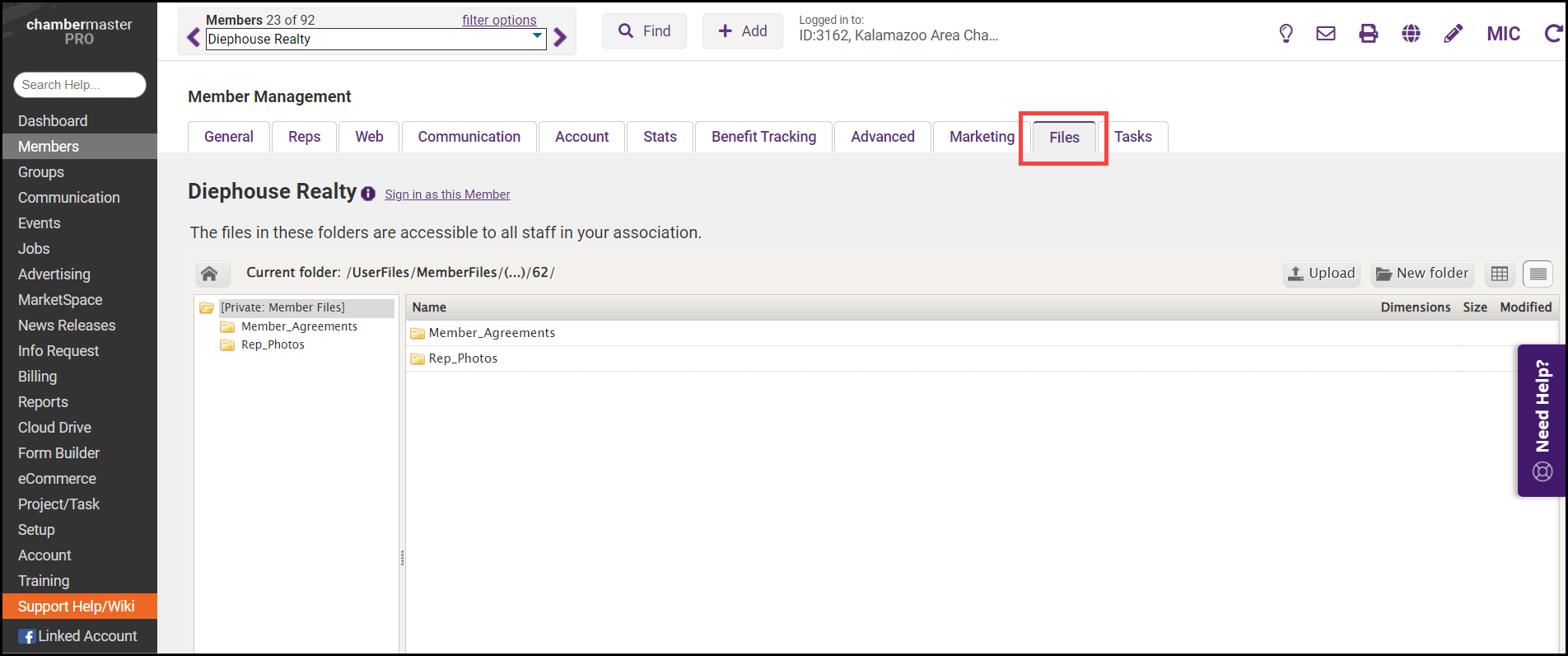Open the filter options link
This screenshot has height=656, width=1568.
[x=499, y=20]
